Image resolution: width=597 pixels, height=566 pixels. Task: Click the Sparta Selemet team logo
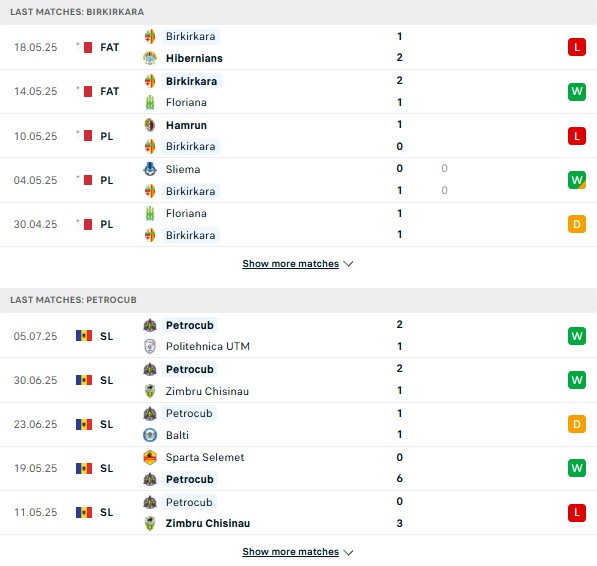click(x=150, y=457)
